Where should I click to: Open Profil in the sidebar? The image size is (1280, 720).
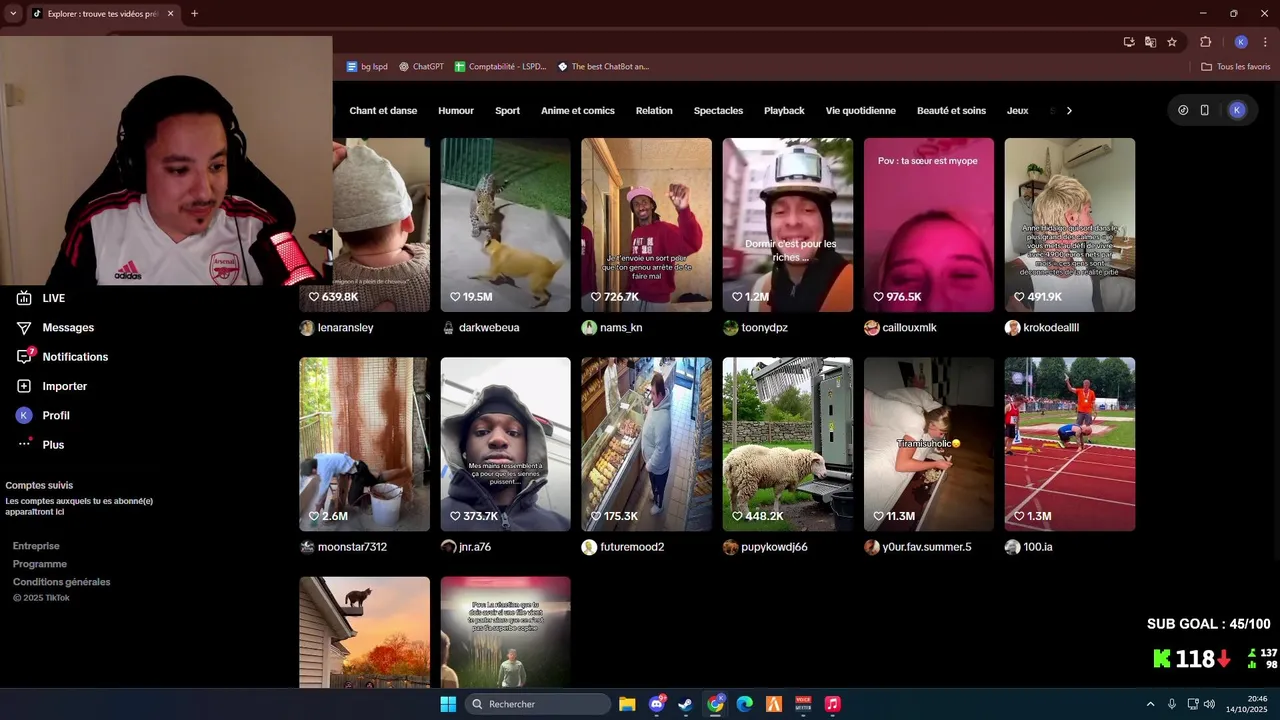43,416
